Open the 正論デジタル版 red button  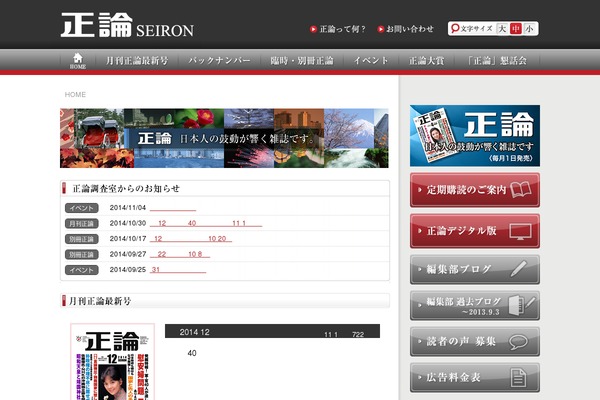(x=475, y=231)
